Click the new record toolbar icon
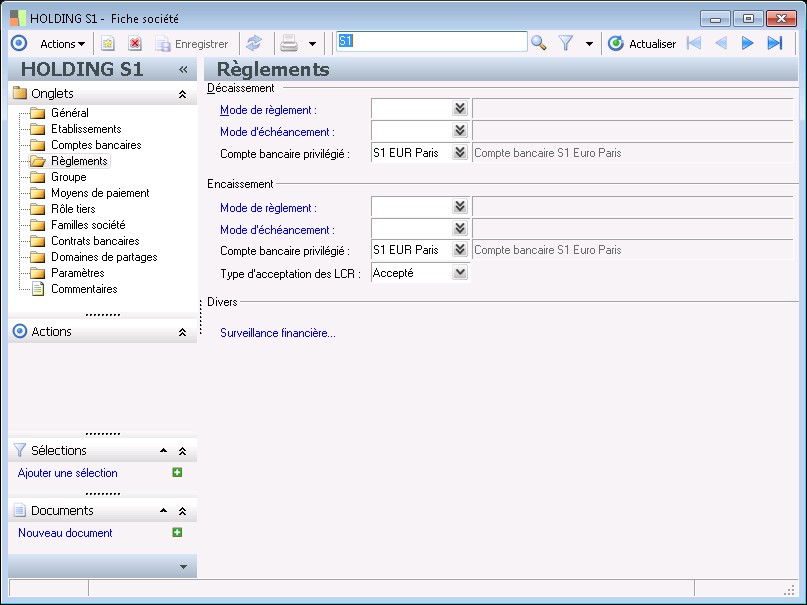 108,44
